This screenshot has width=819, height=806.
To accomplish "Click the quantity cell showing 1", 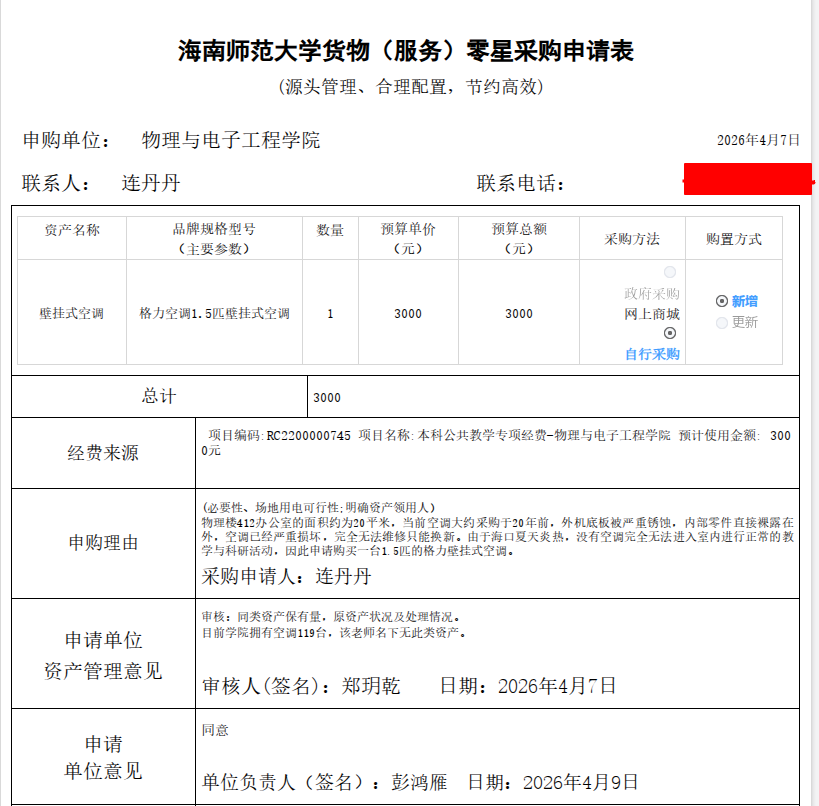I will pyautogui.click(x=331, y=314).
